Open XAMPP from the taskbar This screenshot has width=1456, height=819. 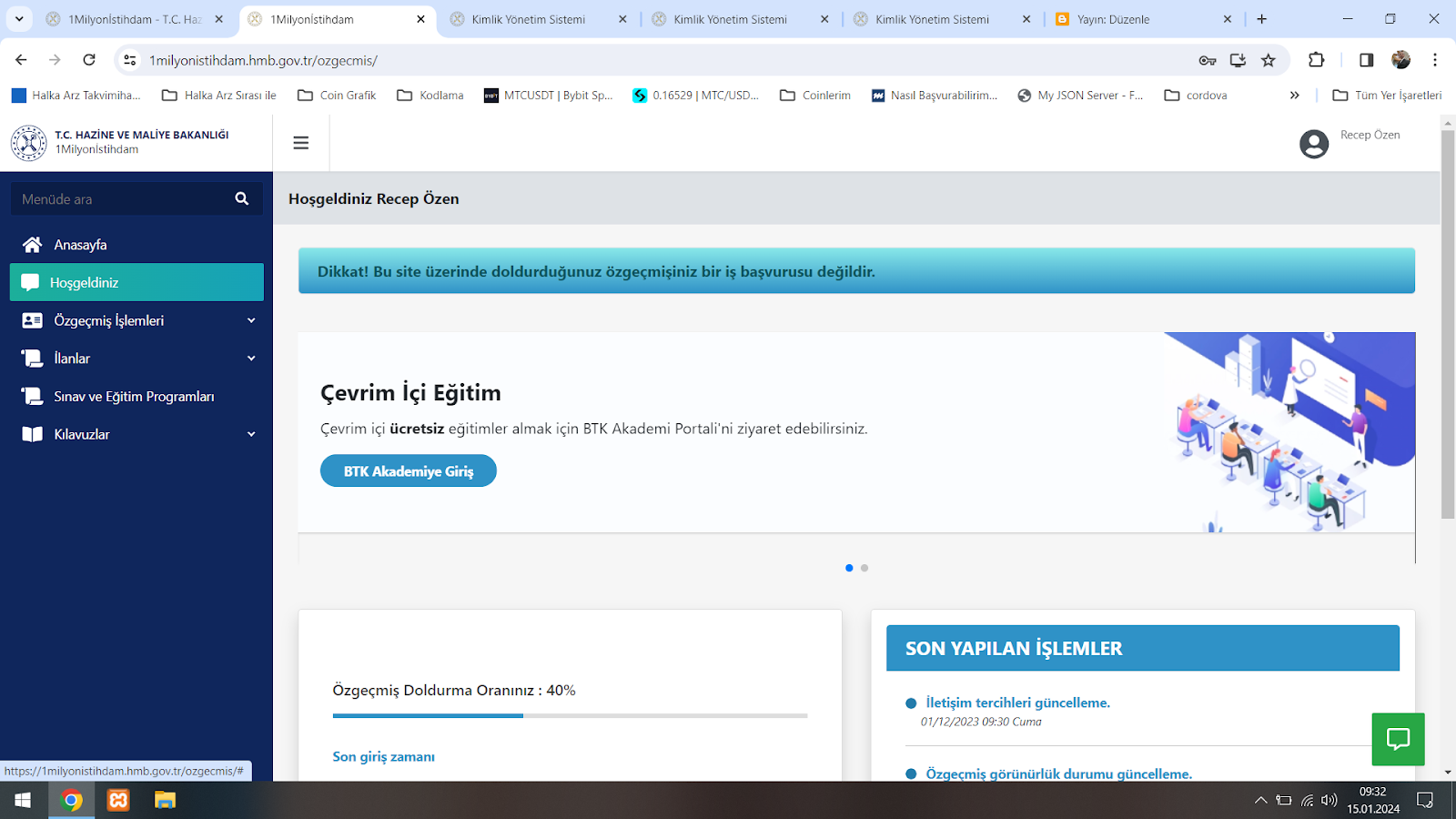[118, 800]
